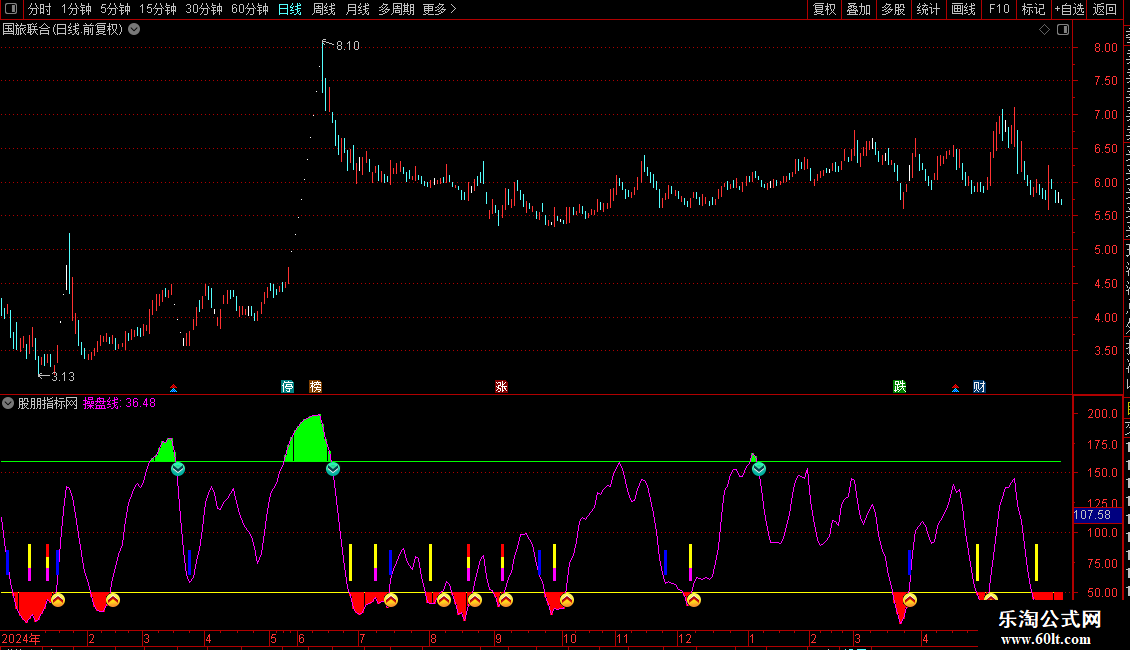Click the month 10 marker on date axis

click(x=570, y=638)
